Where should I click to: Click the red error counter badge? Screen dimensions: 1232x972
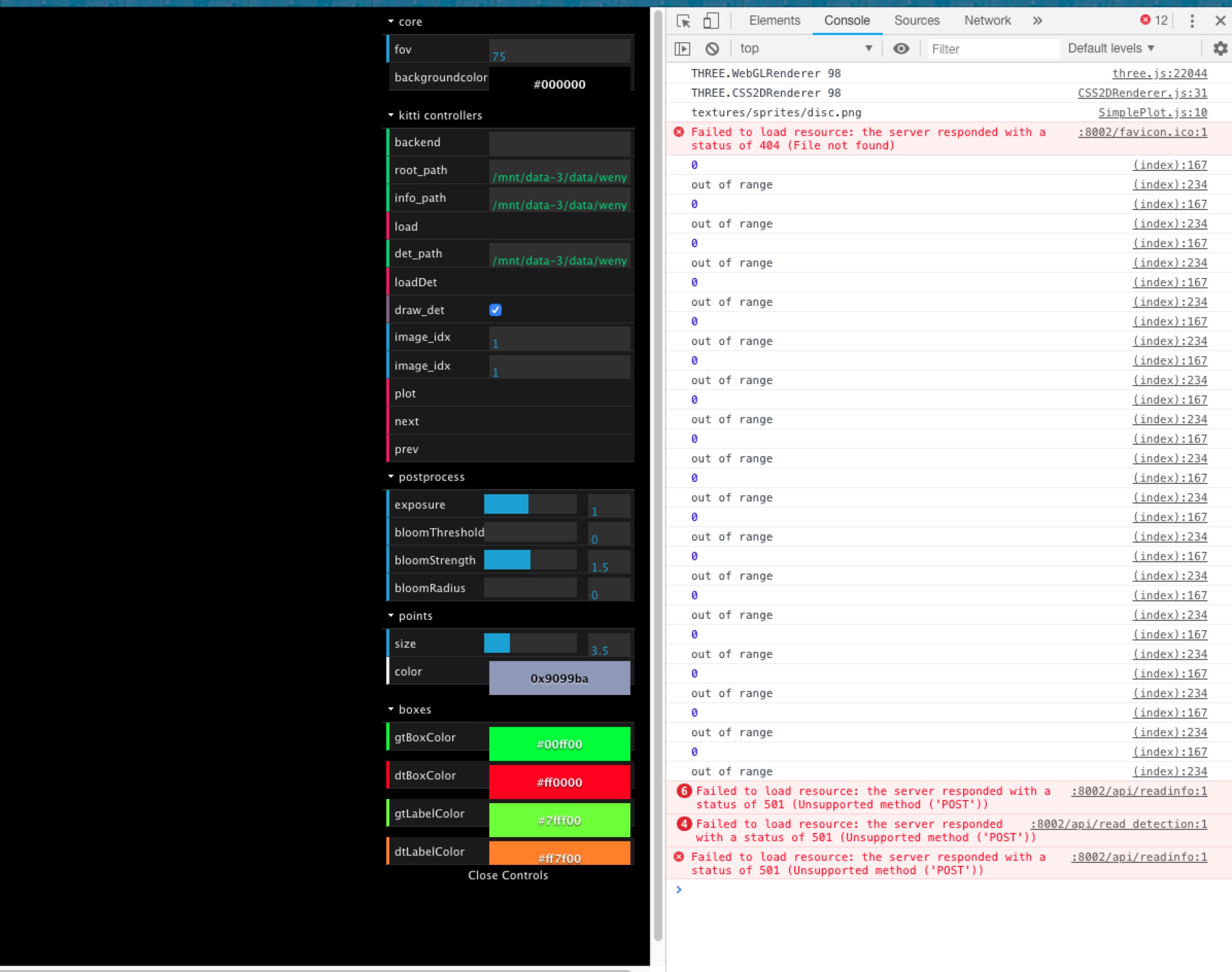point(1155,21)
